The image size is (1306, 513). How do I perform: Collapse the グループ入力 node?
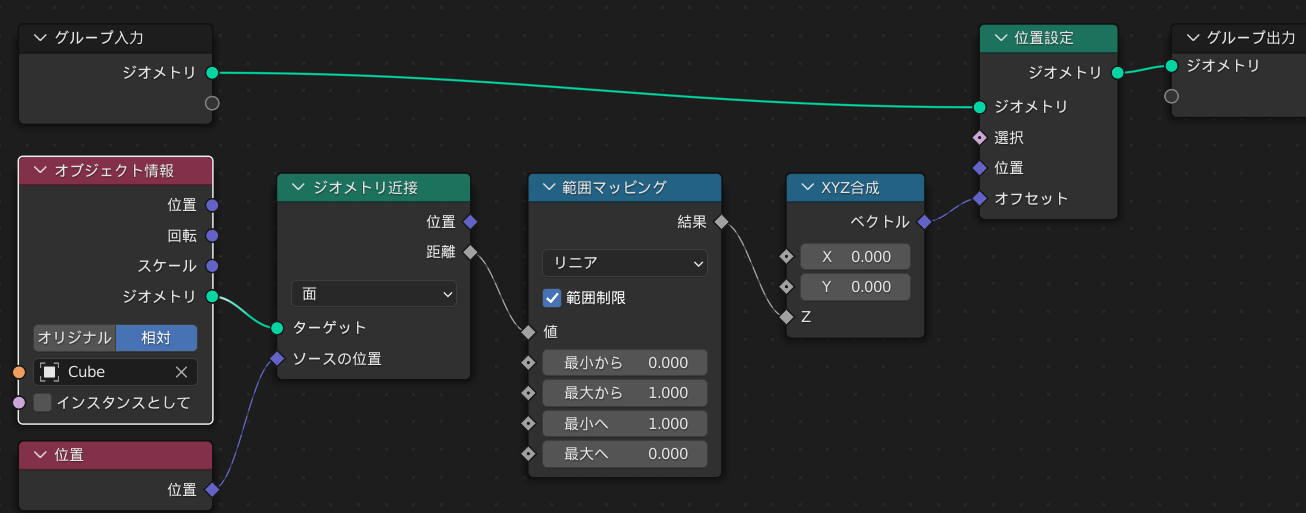click(x=40, y=38)
